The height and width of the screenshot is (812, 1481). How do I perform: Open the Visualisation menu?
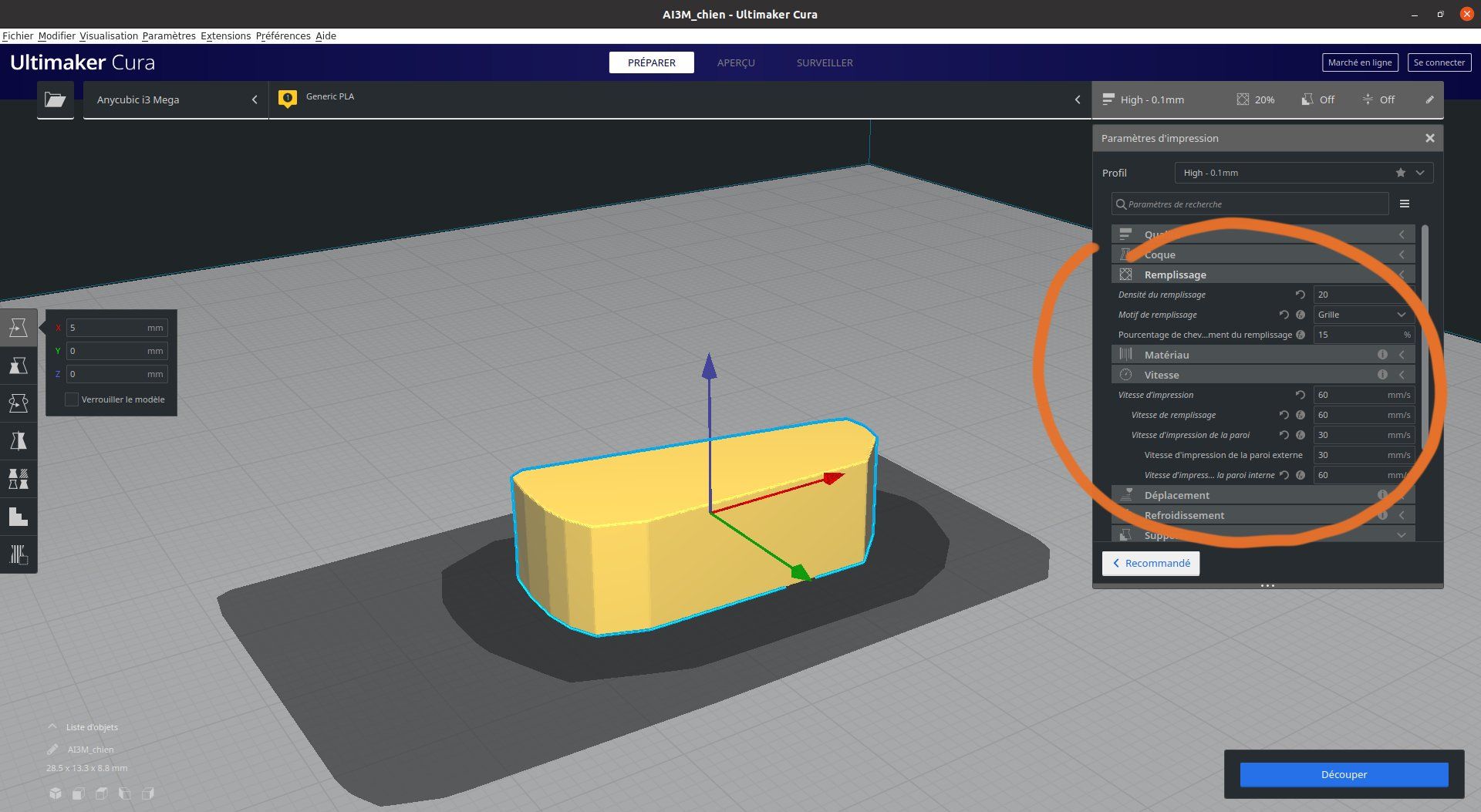click(109, 35)
